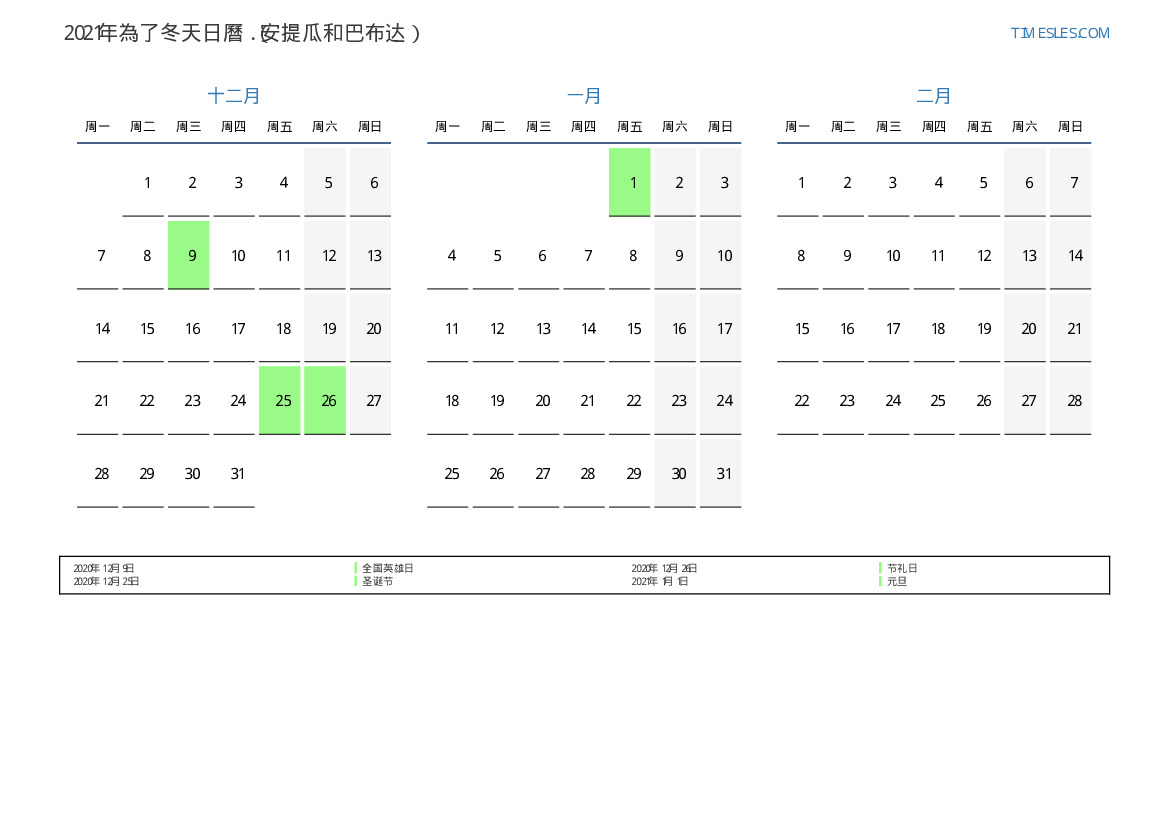Select green December 26 cell
The height and width of the screenshot is (827, 1169).
(x=325, y=400)
